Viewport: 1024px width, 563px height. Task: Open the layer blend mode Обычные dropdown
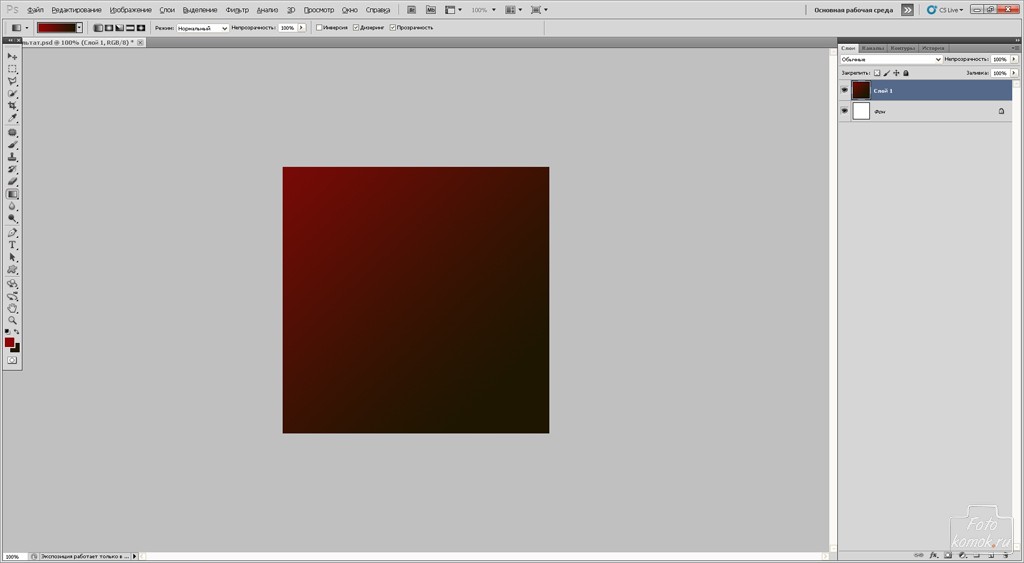(x=891, y=59)
